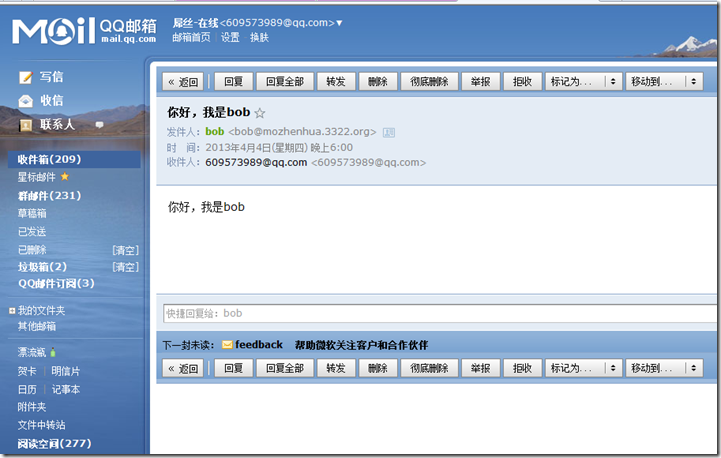Open 文件中转站 in sidebar
721x458 pixels.
click(41, 425)
